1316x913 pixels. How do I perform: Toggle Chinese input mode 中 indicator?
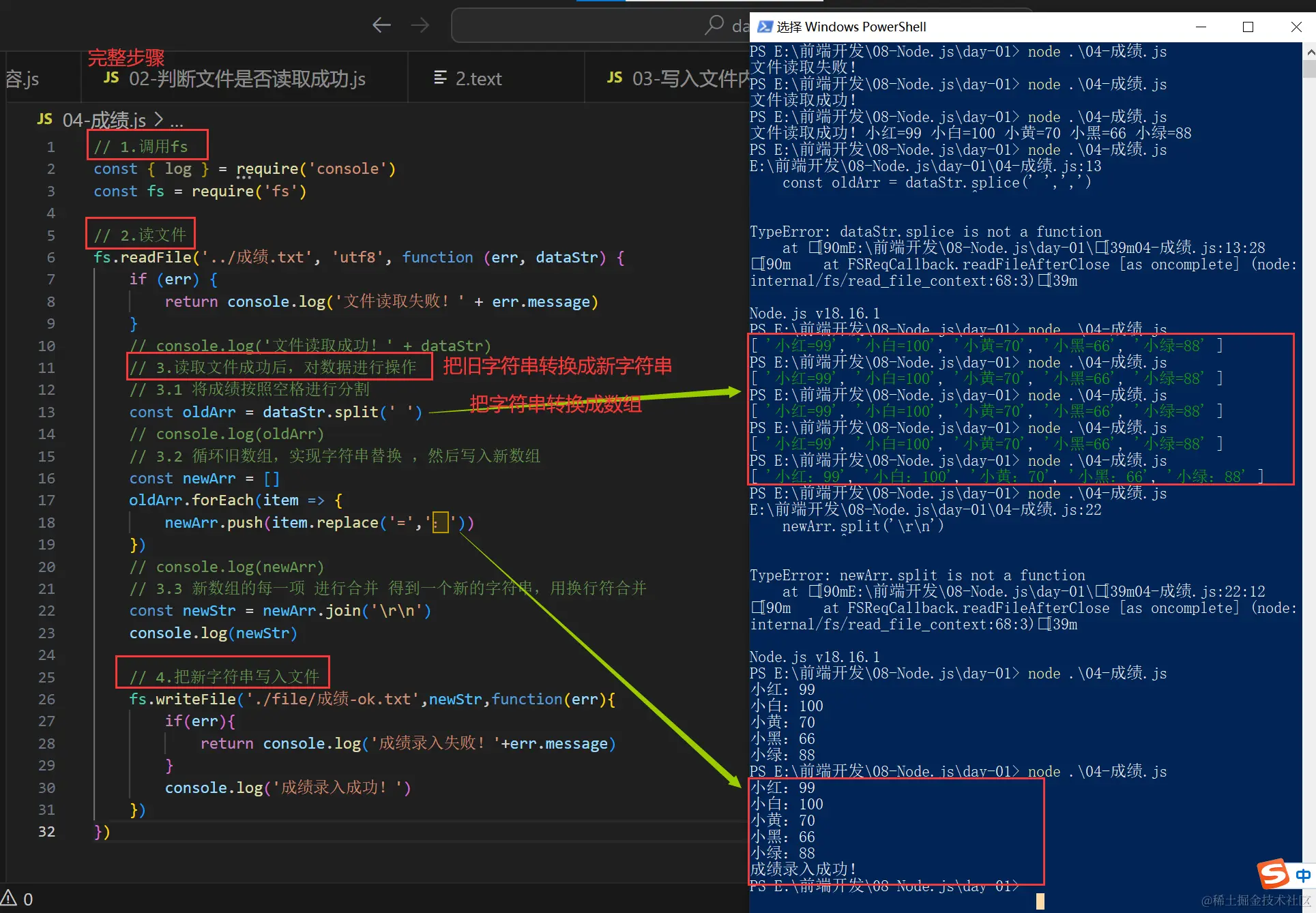pos(1303,875)
